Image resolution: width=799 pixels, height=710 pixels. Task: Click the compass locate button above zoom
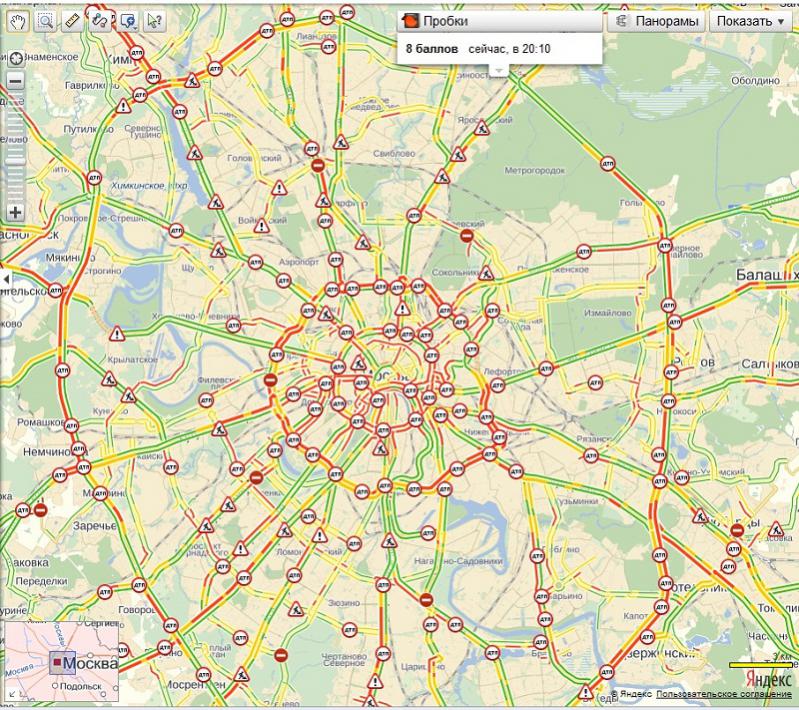(14, 58)
